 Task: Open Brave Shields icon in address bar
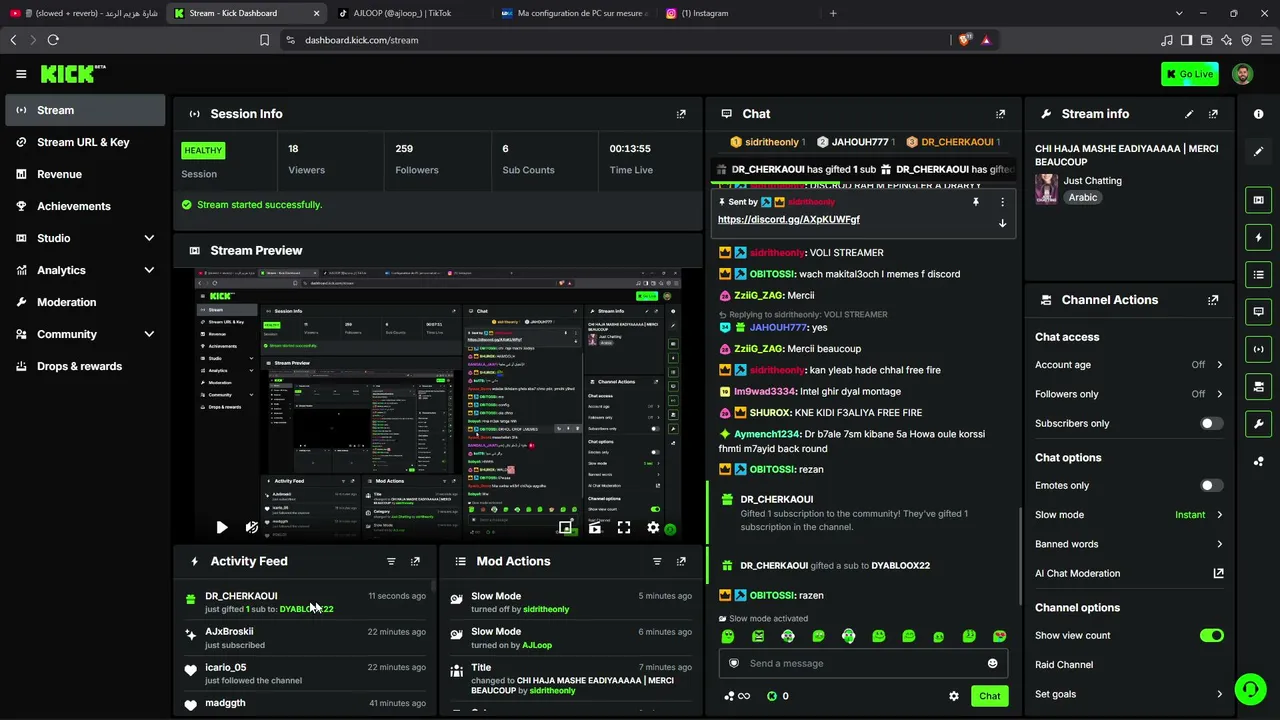pyautogui.click(x=964, y=40)
